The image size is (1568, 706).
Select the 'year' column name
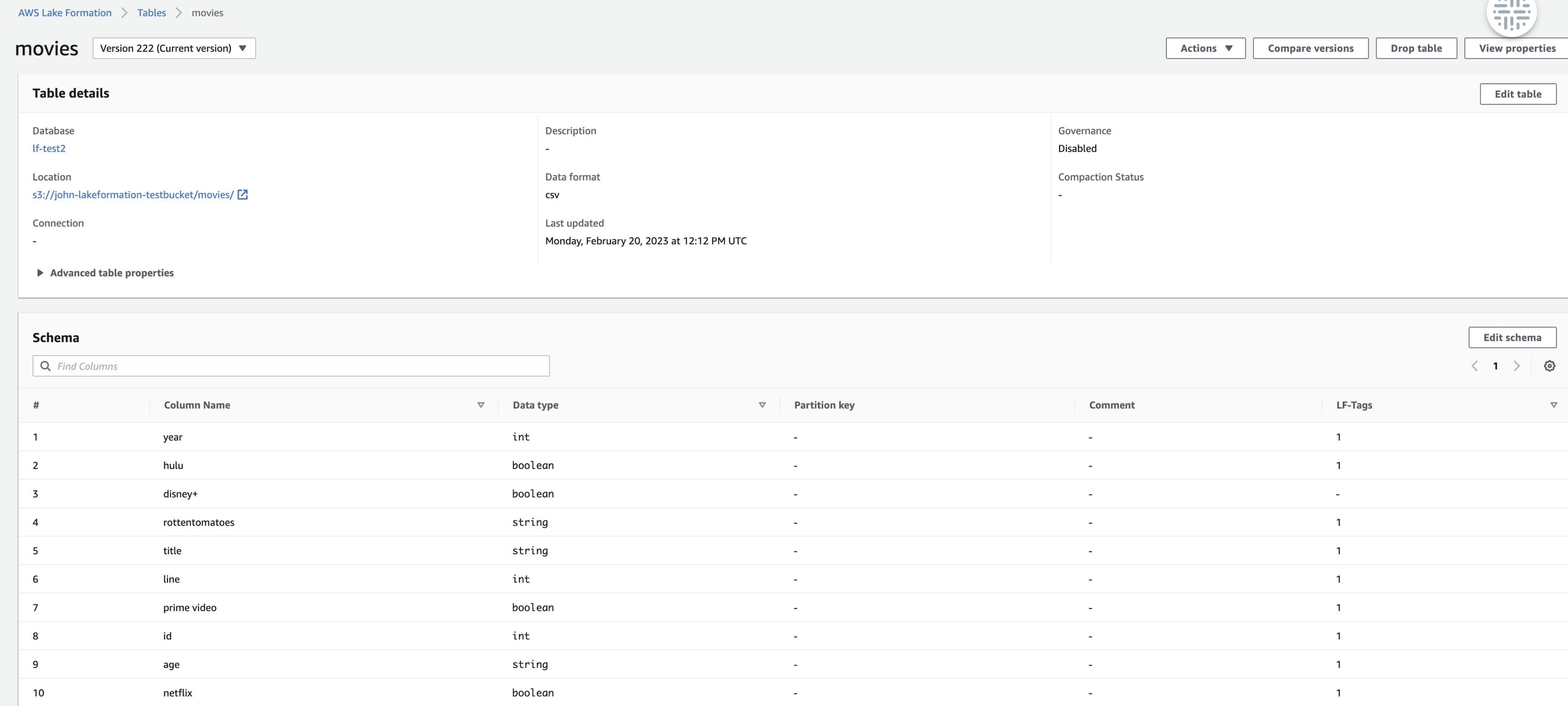click(x=173, y=437)
